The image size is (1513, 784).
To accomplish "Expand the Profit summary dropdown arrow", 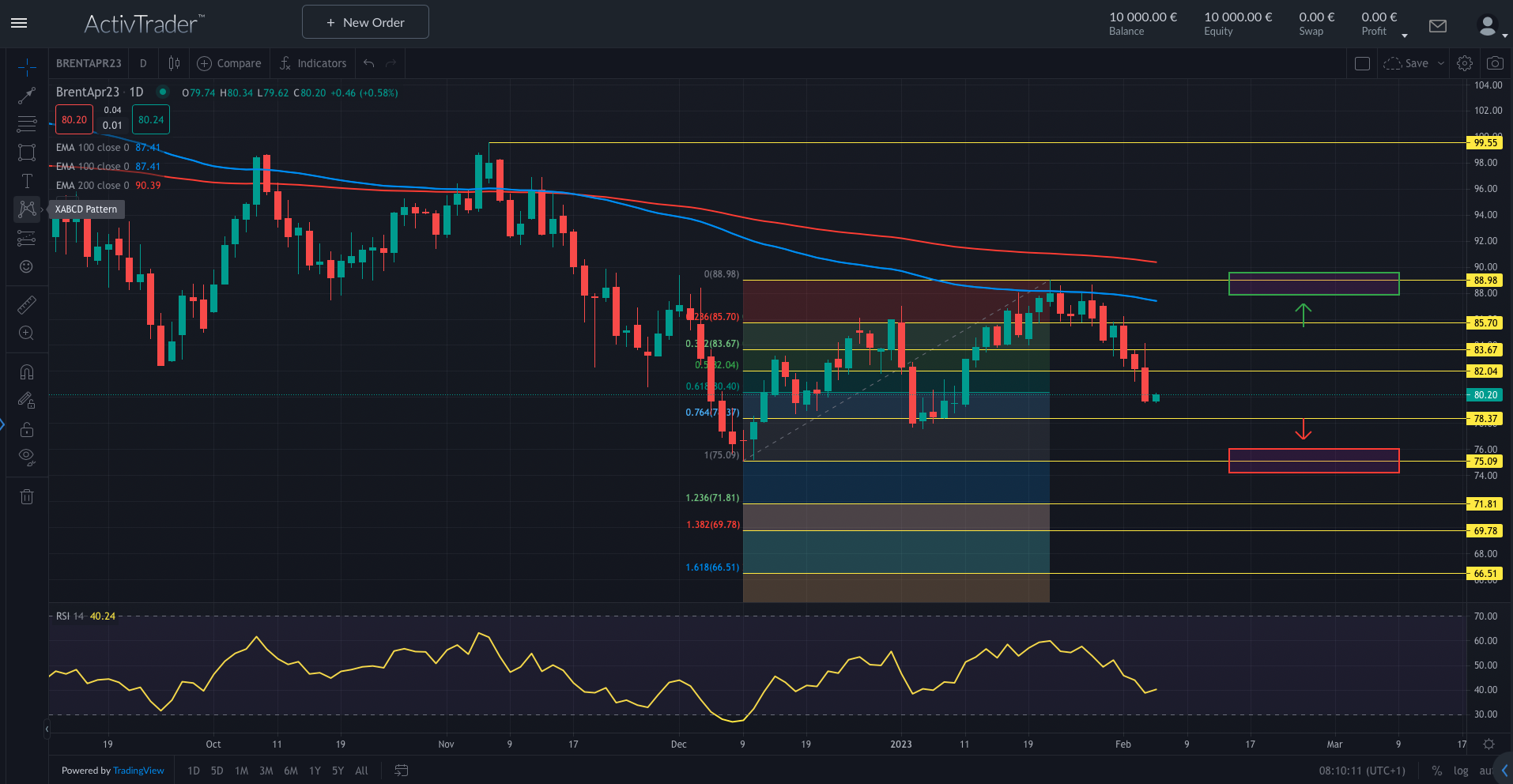I will [1405, 36].
